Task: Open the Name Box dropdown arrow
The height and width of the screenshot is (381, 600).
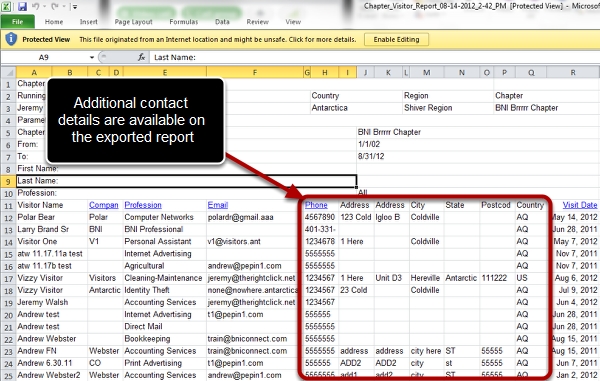Action: 92,57
